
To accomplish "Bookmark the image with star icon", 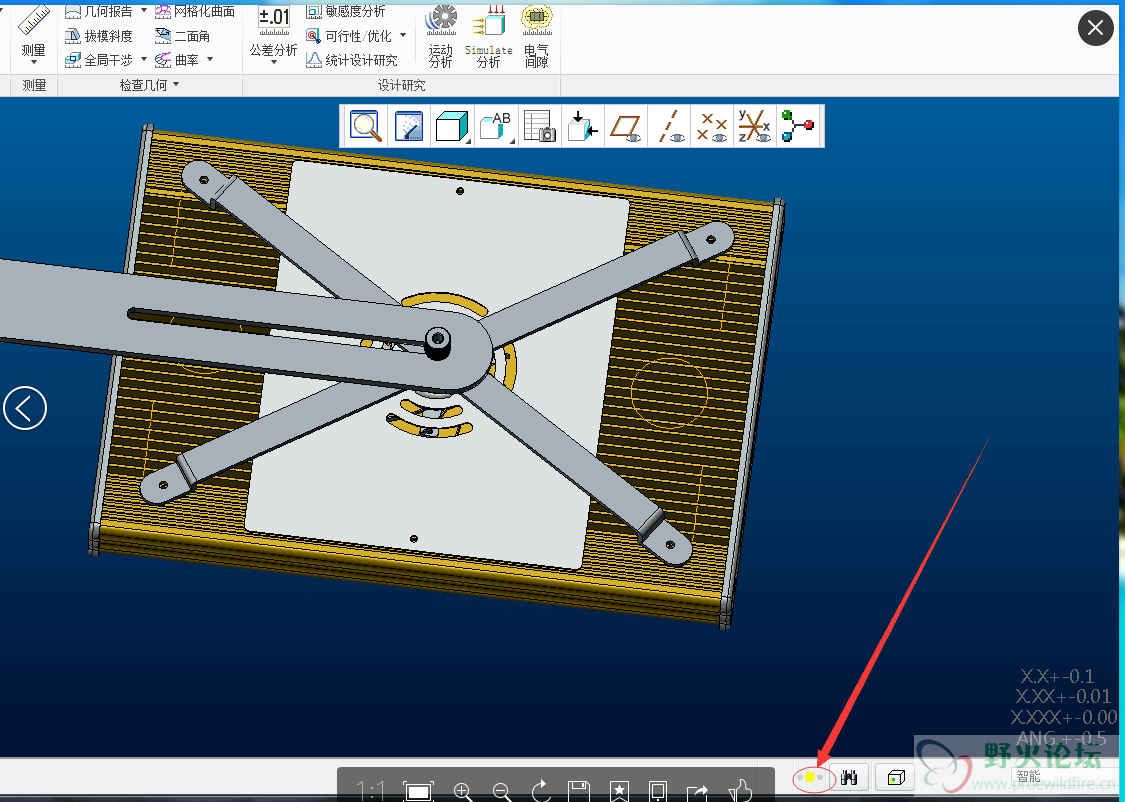I will point(619,791).
